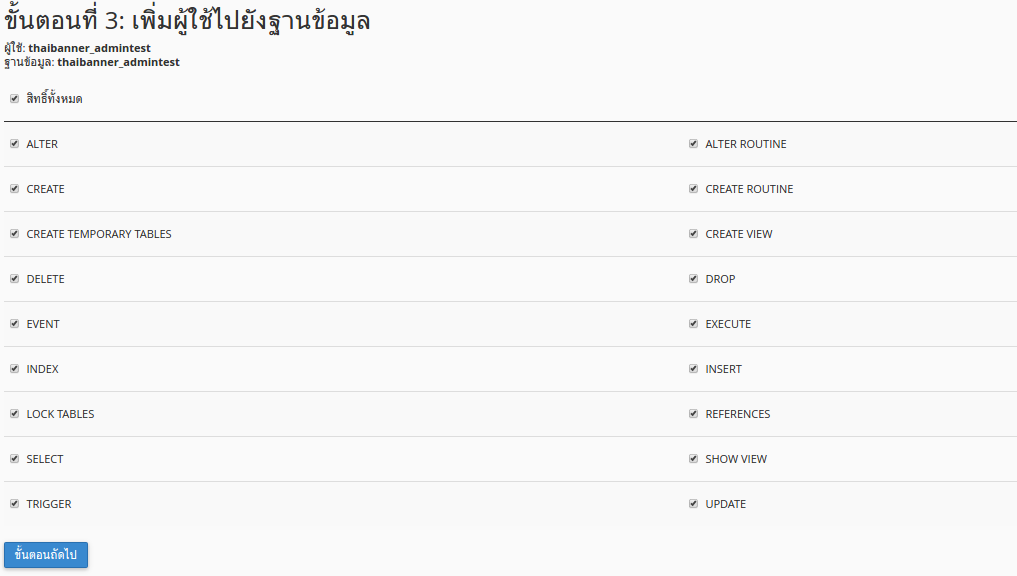Toggle the UPDATE privilege checkbox
1017x576 pixels.
click(x=693, y=504)
